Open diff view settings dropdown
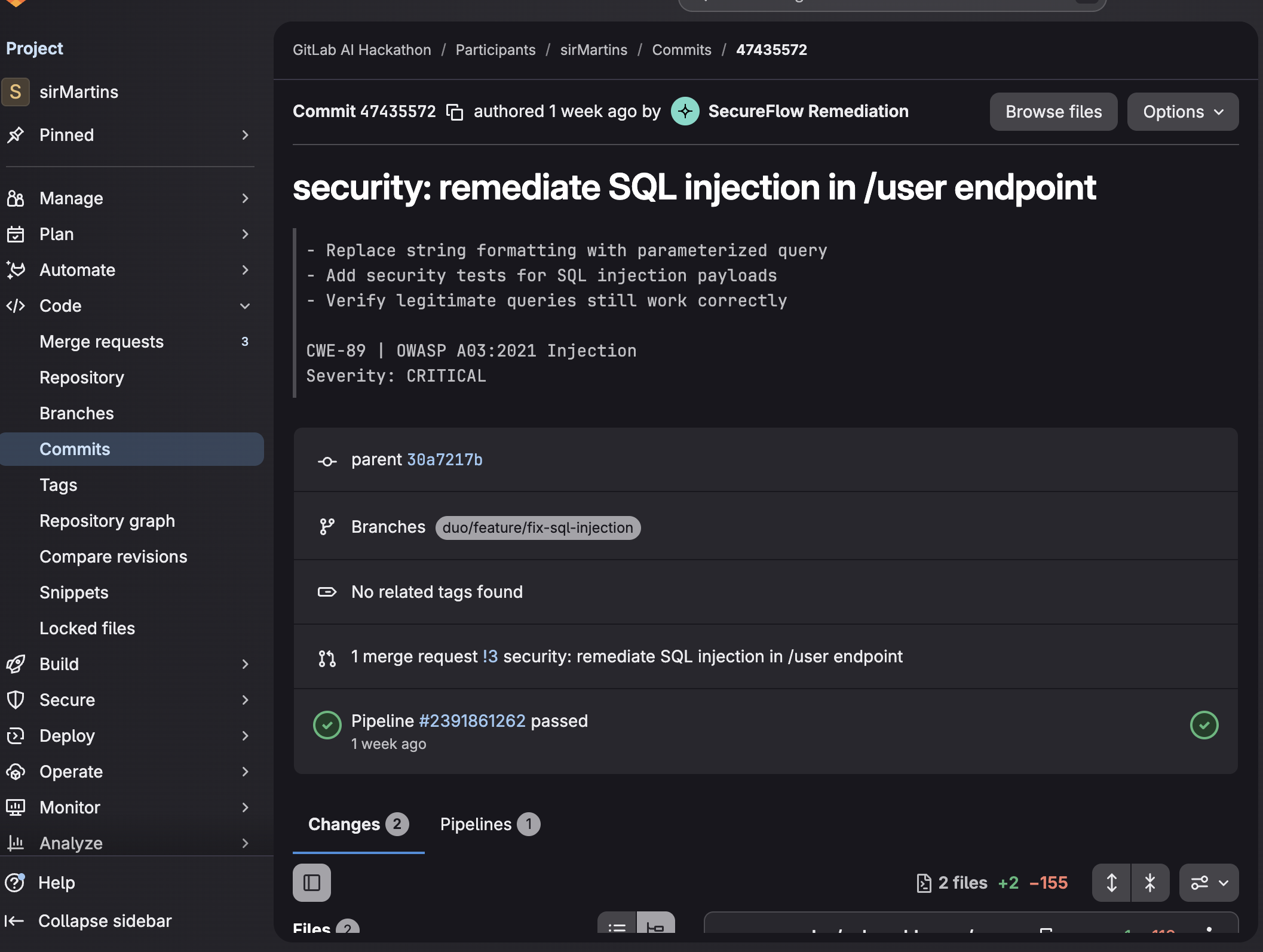1263x952 pixels. pos(1209,883)
